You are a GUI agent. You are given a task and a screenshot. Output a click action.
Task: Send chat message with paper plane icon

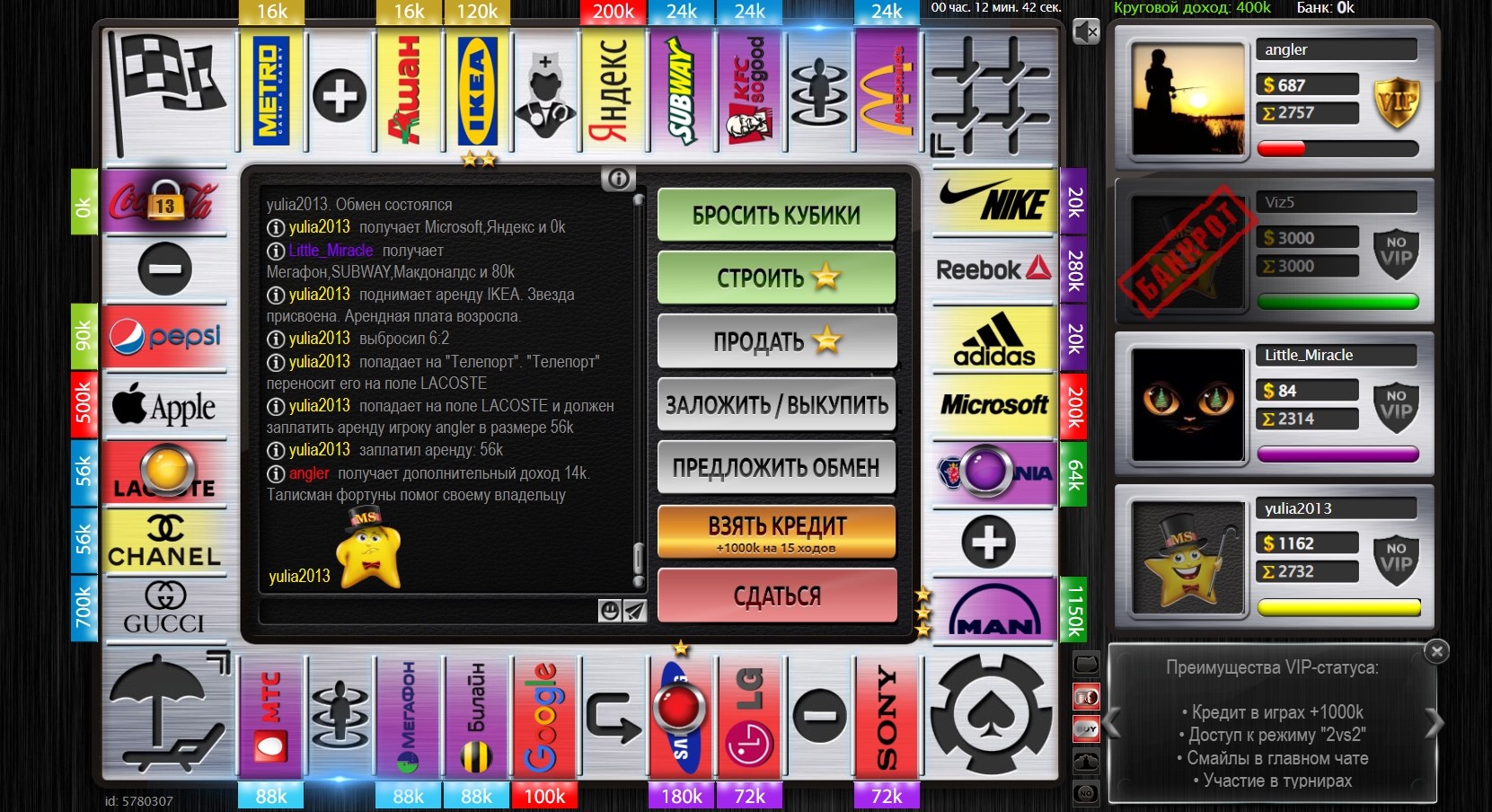pyautogui.click(x=635, y=611)
